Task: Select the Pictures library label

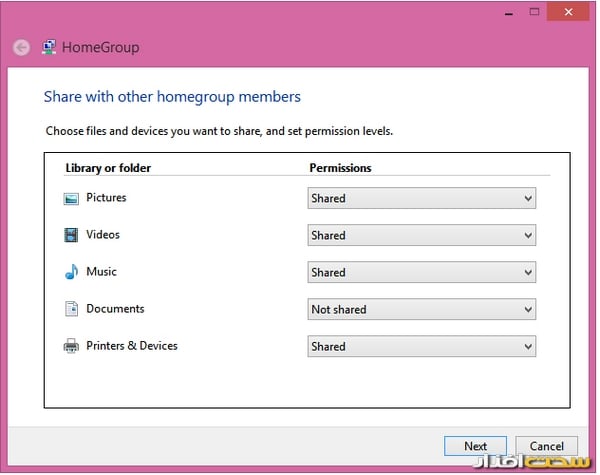Action: click(x=106, y=198)
